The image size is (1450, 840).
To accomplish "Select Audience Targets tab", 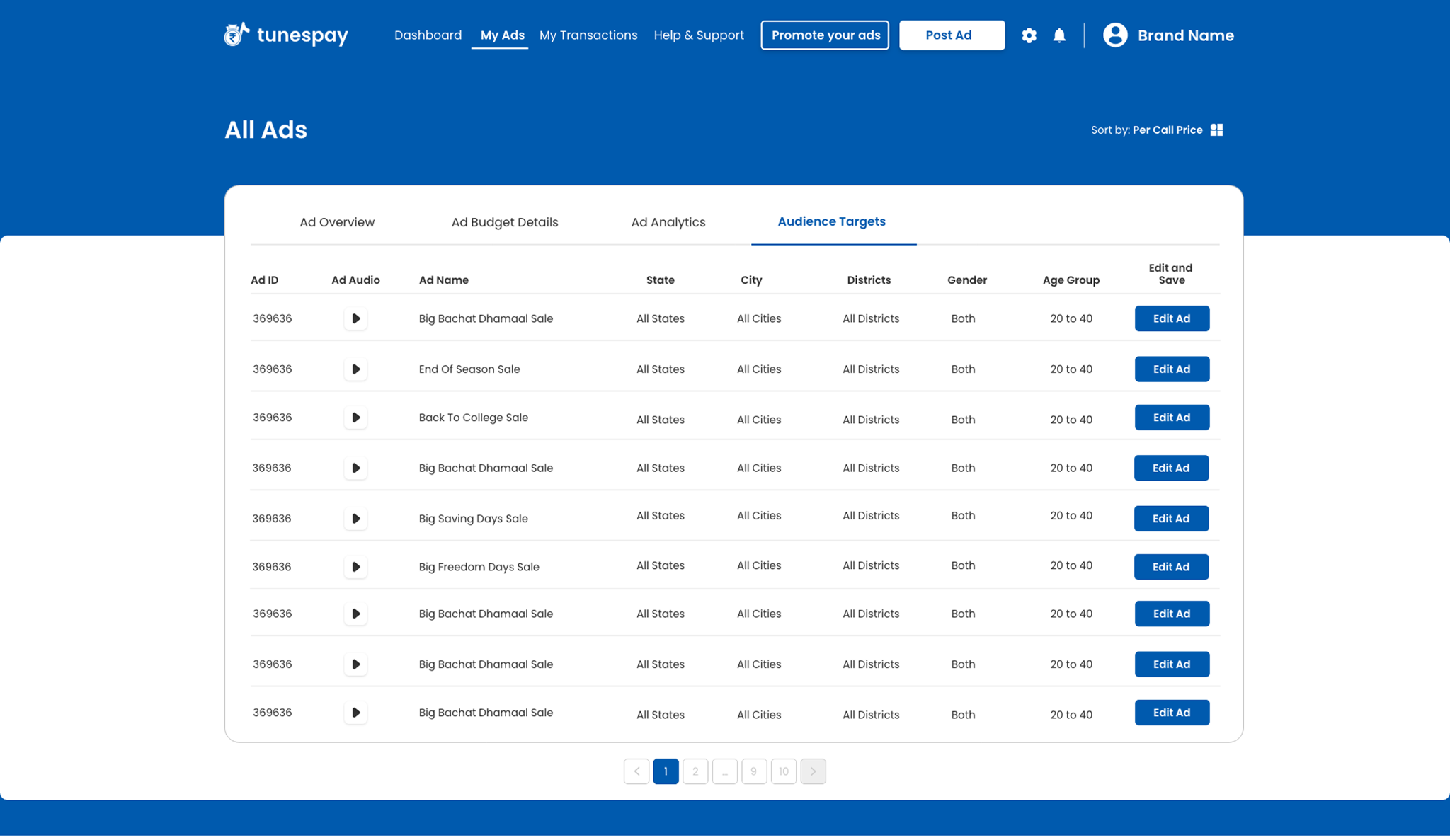I will pyautogui.click(x=831, y=221).
